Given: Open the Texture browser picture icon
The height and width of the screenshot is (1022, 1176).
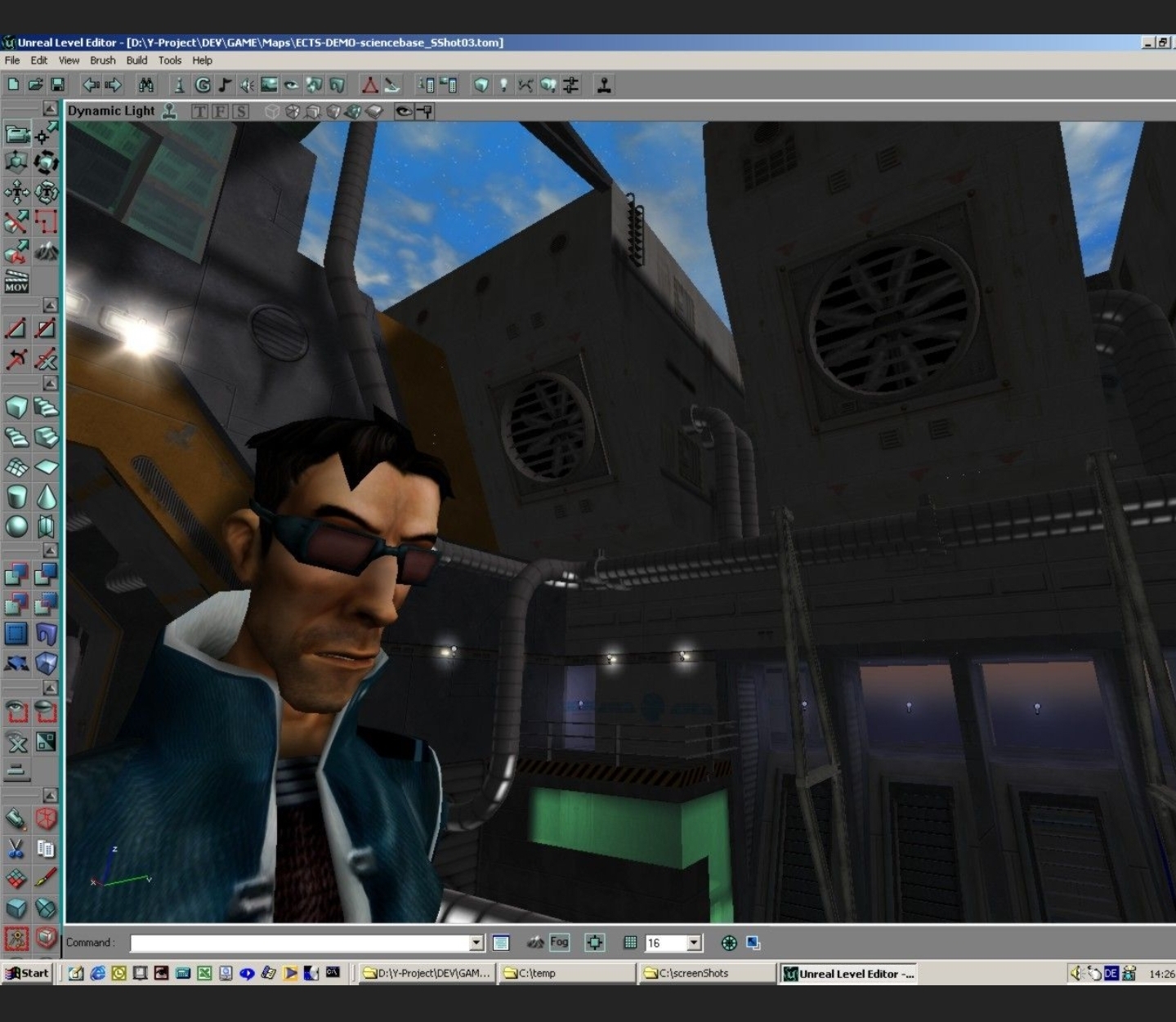Looking at the screenshot, I should coord(269,84).
